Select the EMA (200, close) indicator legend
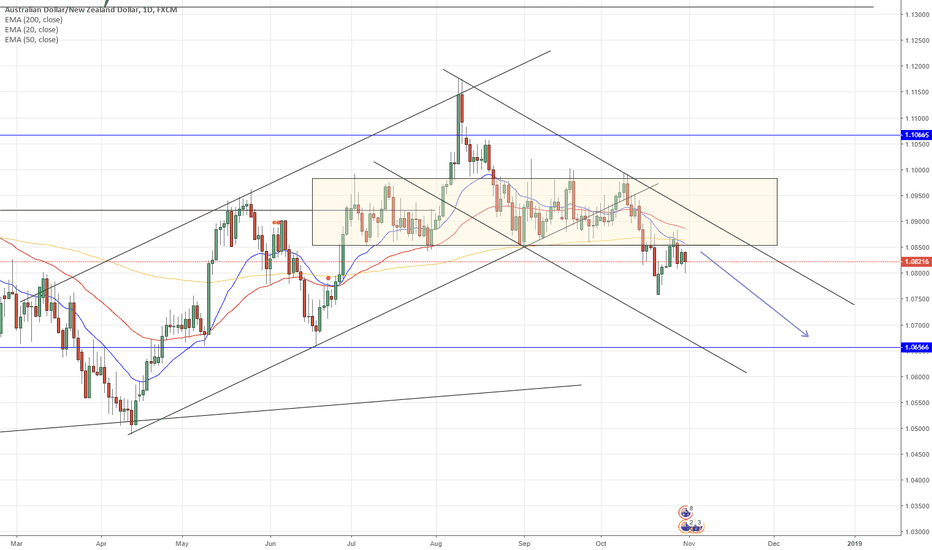The width and height of the screenshot is (932, 550). pyautogui.click(x=33, y=20)
